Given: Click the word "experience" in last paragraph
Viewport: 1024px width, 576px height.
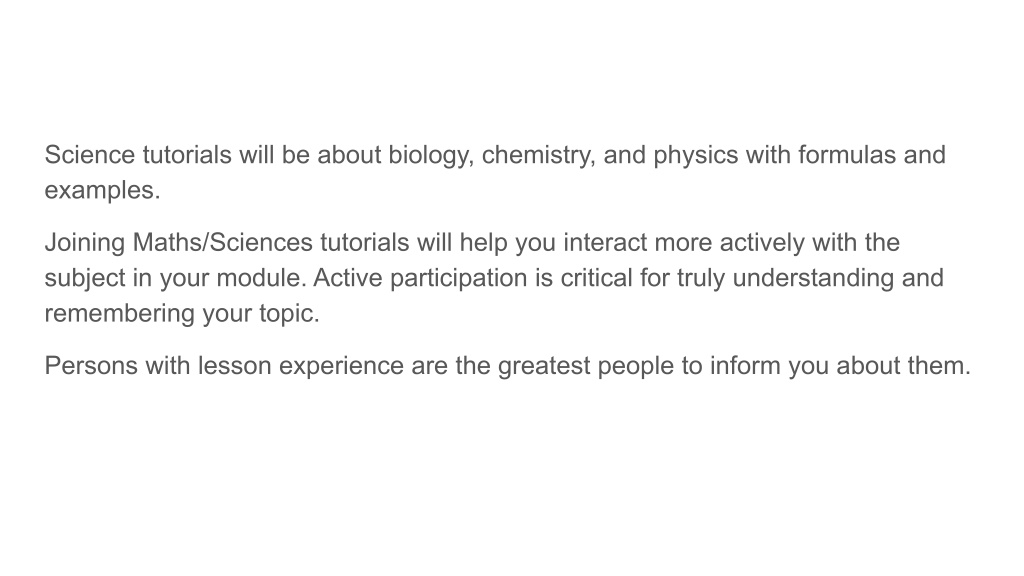Looking at the screenshot, I should tap(341, 367).
